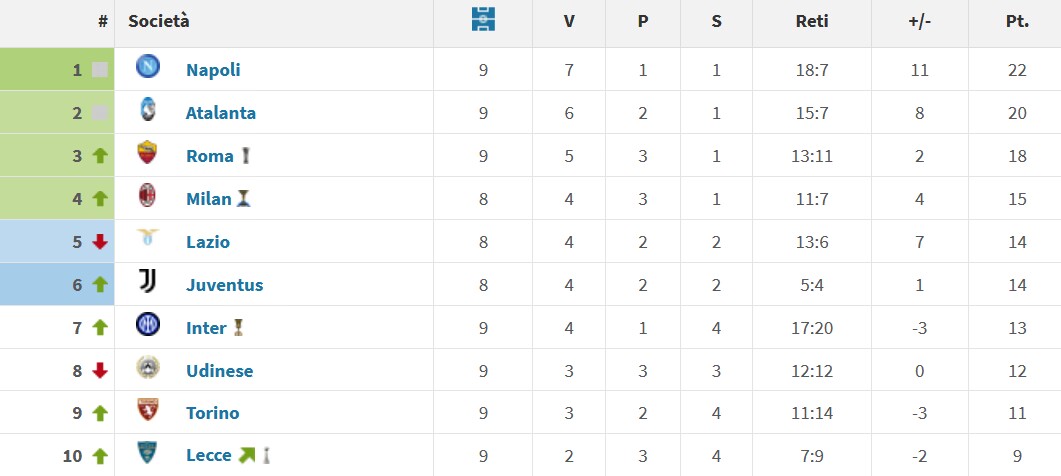Open the Juventus team link
The image size is (1061, 476).
pyautogui.click(x=225, y=285)
